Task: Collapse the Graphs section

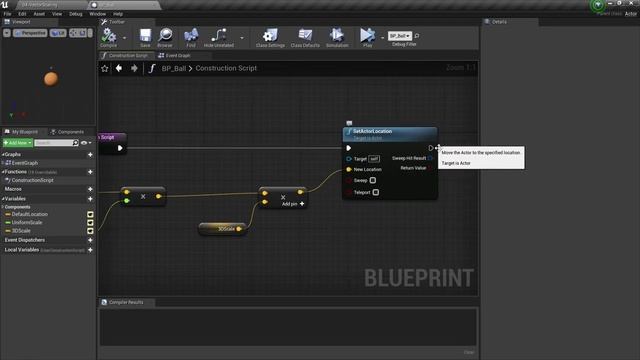Action: tap(3, 155)
